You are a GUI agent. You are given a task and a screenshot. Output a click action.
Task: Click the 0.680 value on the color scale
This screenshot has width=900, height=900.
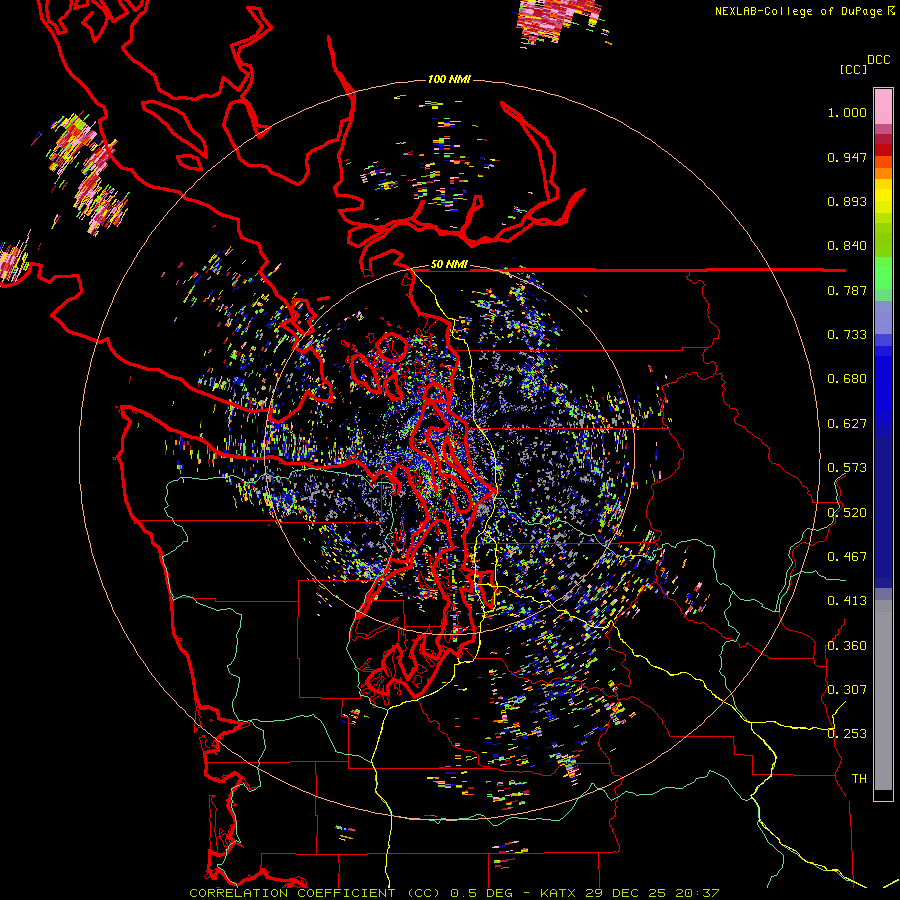coord(847,379)
